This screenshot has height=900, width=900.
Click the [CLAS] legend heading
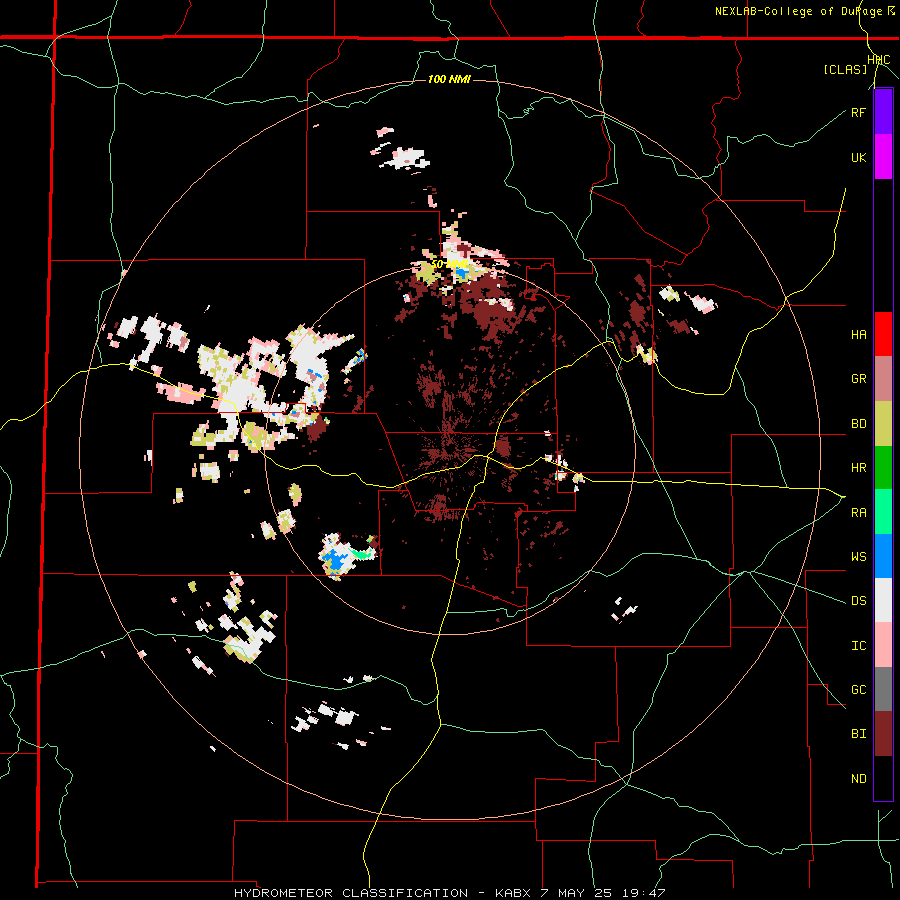845,70
